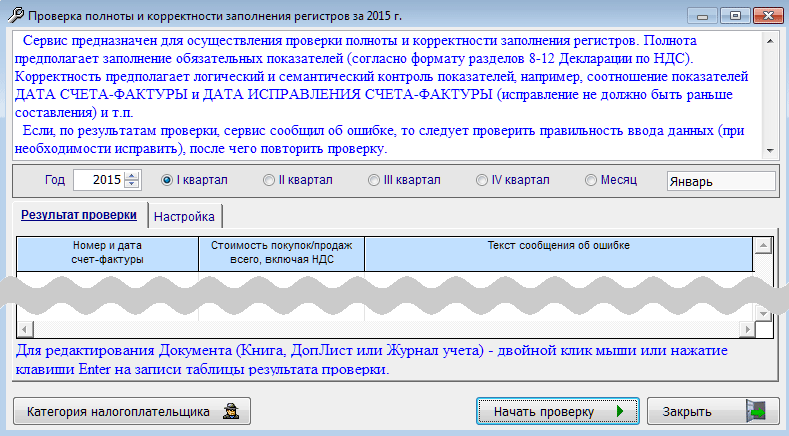The width and height of the screenshot is (789, 436).
Task: Select the II квартал radio button
Action: pos(269,180)
